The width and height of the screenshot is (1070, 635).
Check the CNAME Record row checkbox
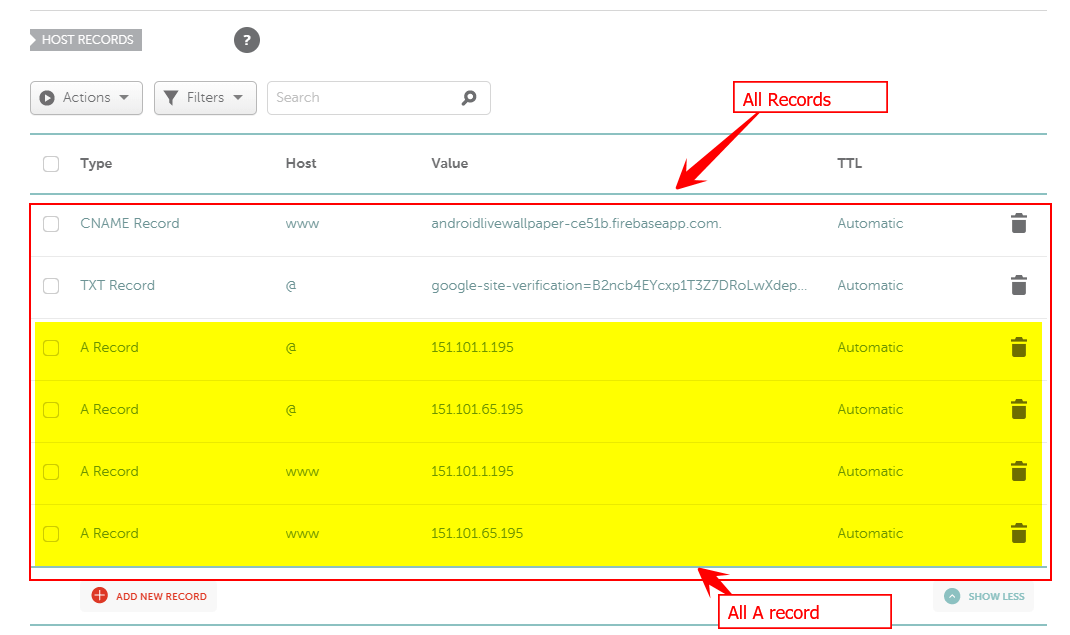pos(51,224)
